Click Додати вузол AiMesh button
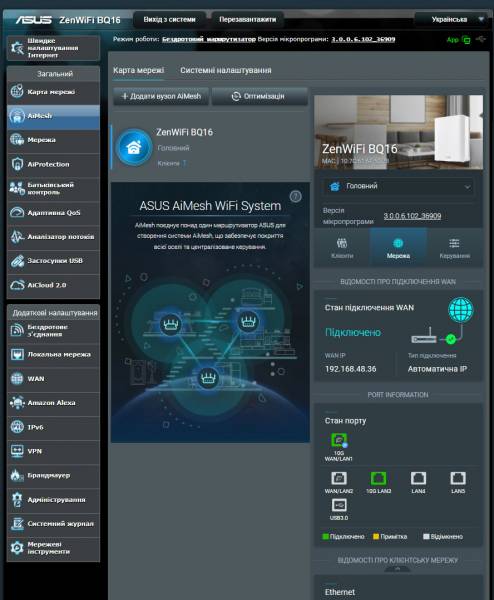 tap(161, 96)
